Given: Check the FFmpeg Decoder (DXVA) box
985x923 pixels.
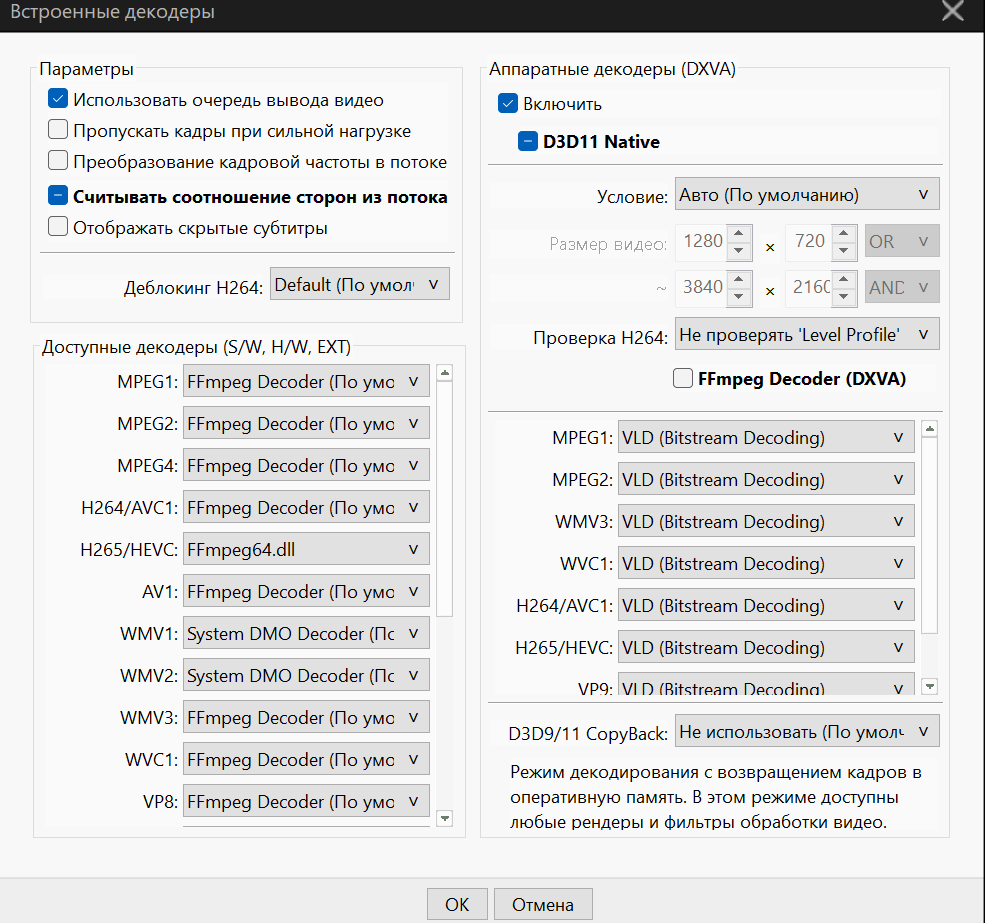Looking at the screenshot, I should click(x=683, y=378).
